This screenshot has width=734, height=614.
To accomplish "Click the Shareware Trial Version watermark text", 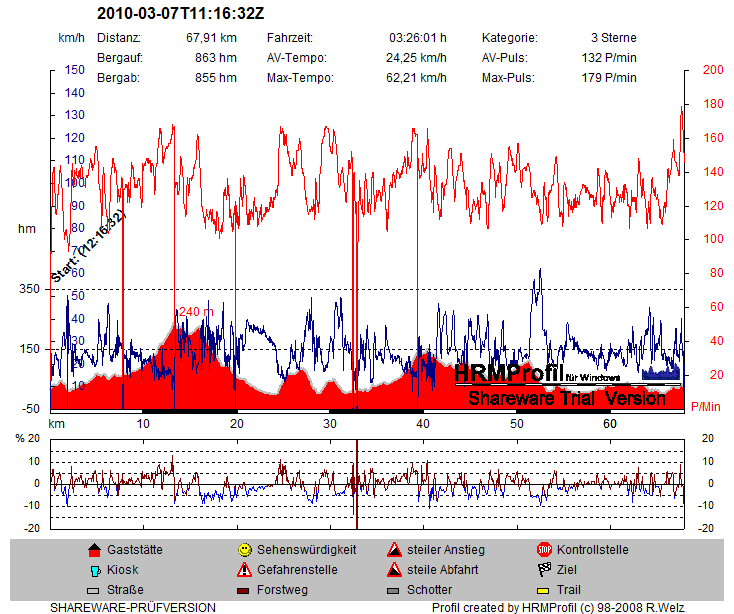I will (567, 398).
